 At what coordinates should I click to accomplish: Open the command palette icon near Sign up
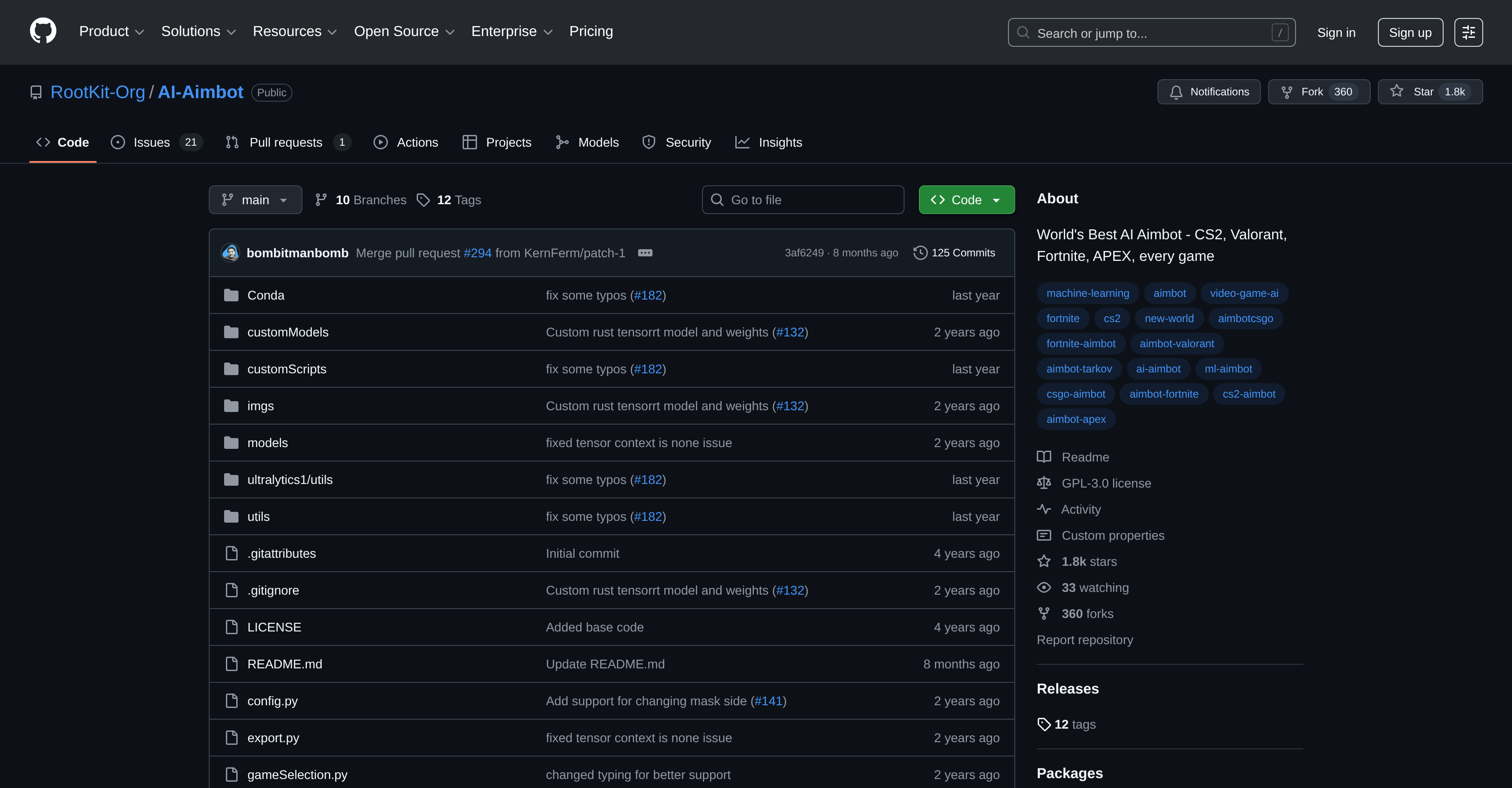(x=1468, y=32)
